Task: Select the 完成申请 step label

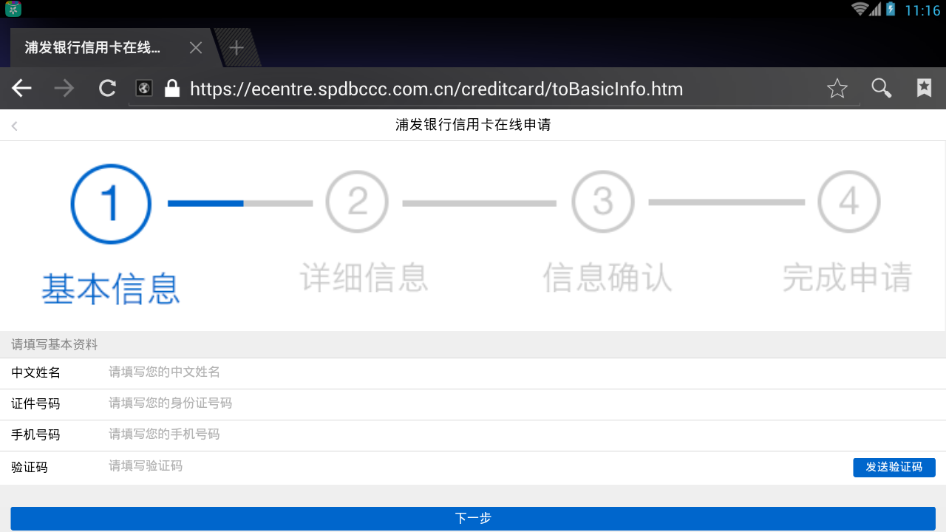Action: point(847,277)
